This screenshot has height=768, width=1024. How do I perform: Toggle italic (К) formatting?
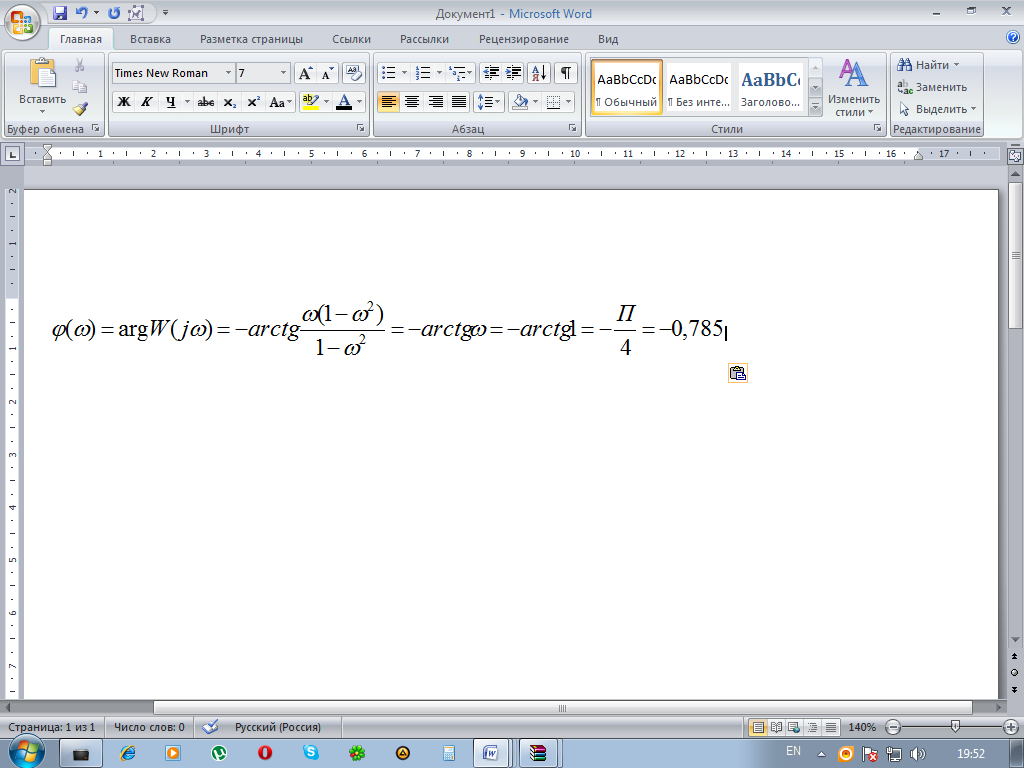coord(146,102)
